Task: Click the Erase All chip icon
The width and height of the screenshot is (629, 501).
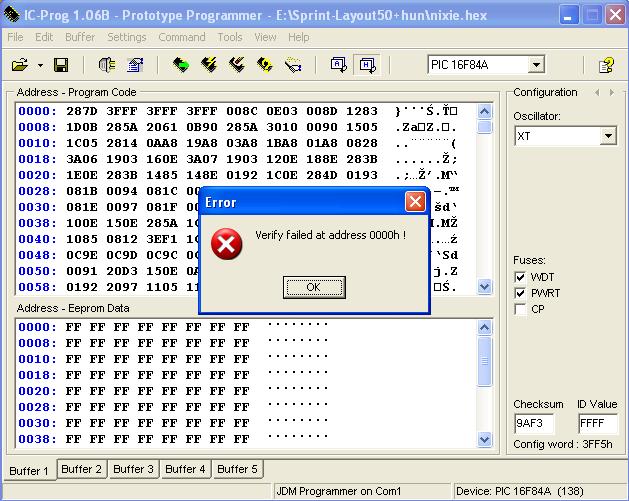Action: click(x=237, y=65)
